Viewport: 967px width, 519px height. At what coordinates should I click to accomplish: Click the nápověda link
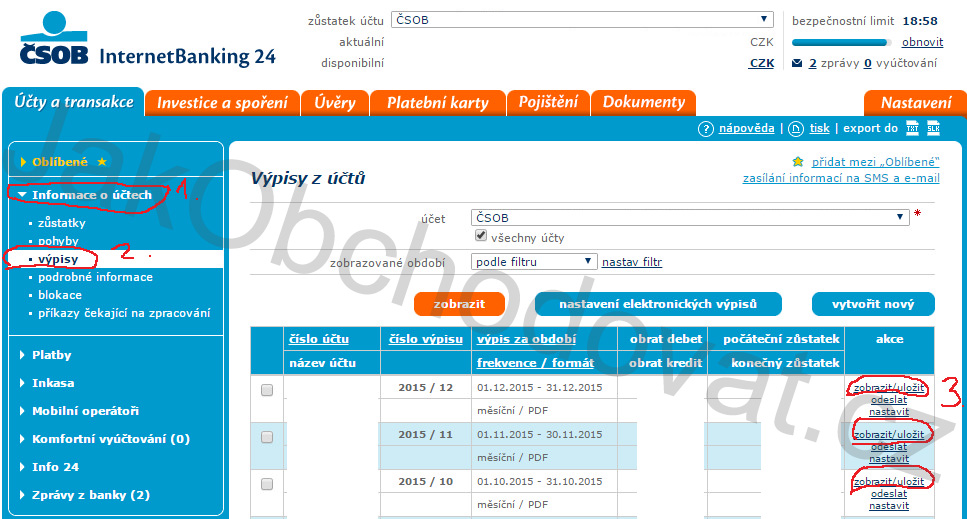[x=746, y=128]
